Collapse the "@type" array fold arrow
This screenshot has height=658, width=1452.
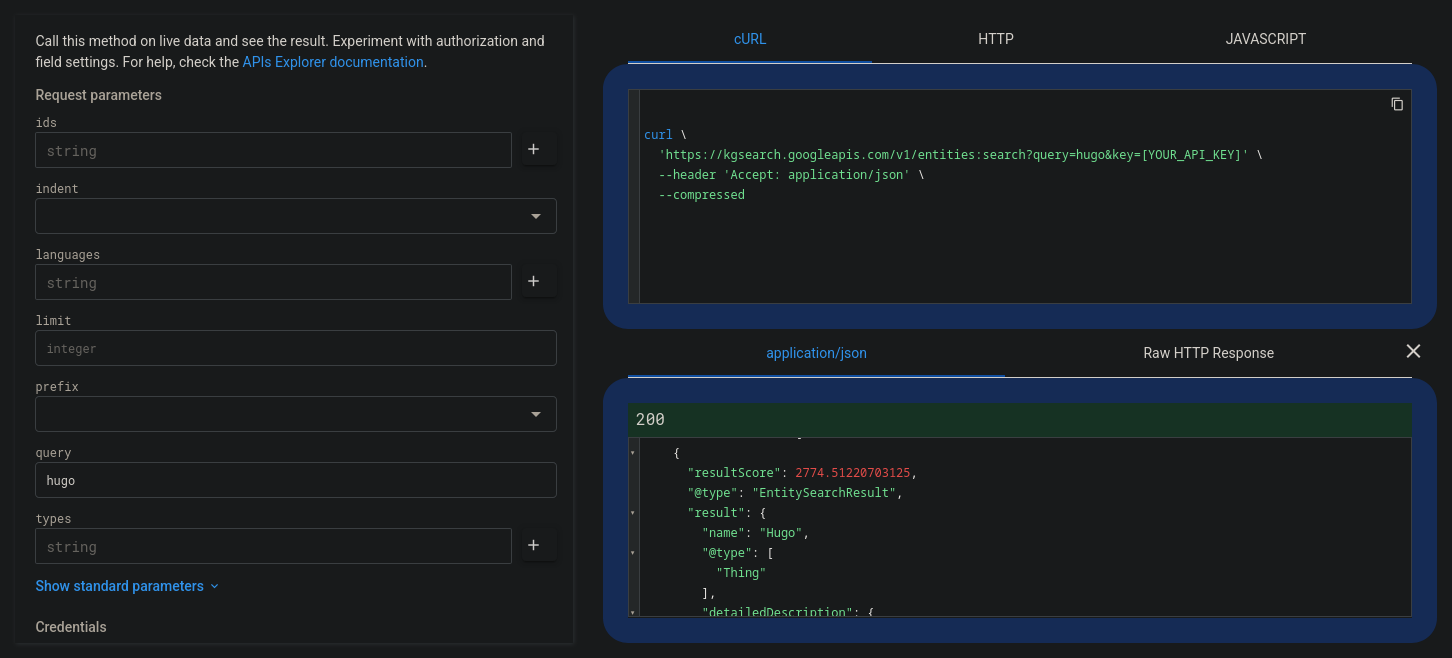coord(633,553)
